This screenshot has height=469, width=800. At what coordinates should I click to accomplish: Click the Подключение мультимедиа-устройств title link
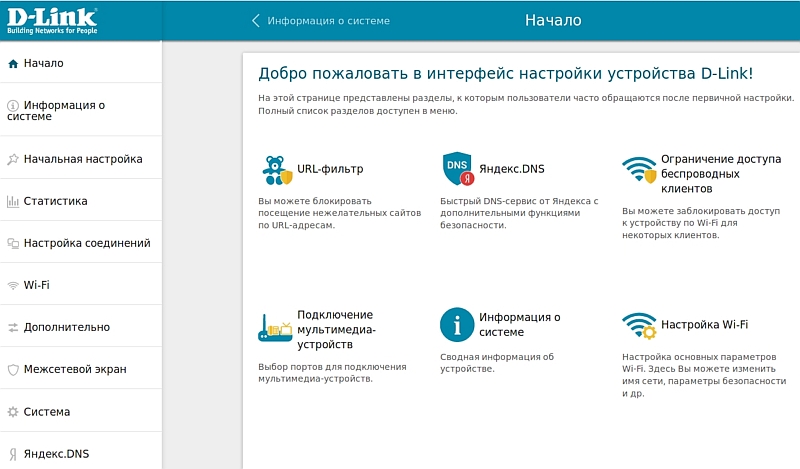tap(335, 329)
